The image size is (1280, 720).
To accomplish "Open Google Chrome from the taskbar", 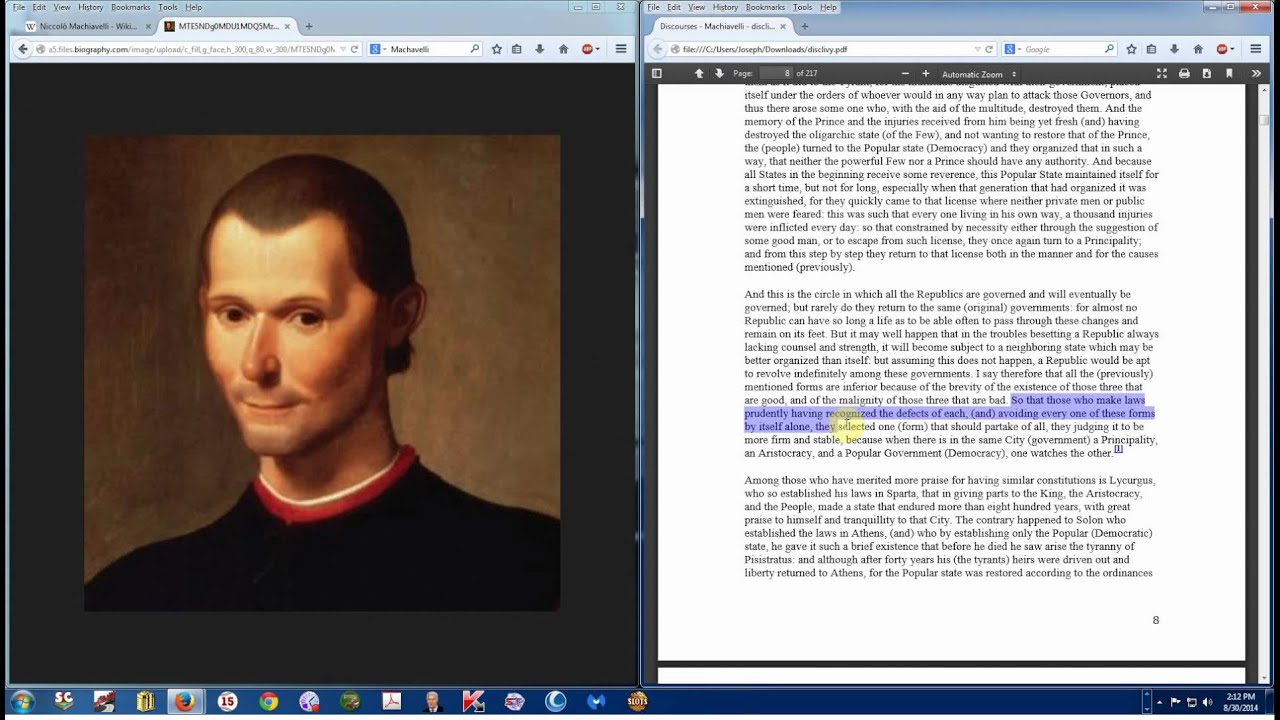I will coord(268,702).
